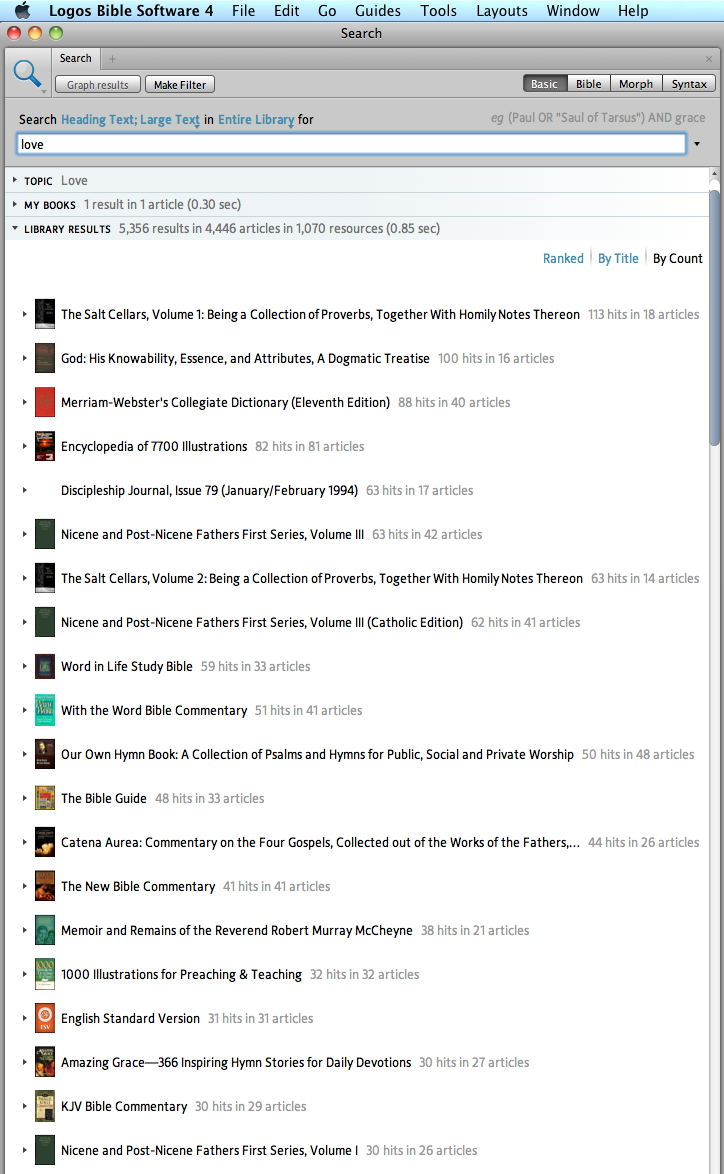Collapse the Library Results section
The height and width of the screenshot is (1174, 724).
click(x=15, y=228)
